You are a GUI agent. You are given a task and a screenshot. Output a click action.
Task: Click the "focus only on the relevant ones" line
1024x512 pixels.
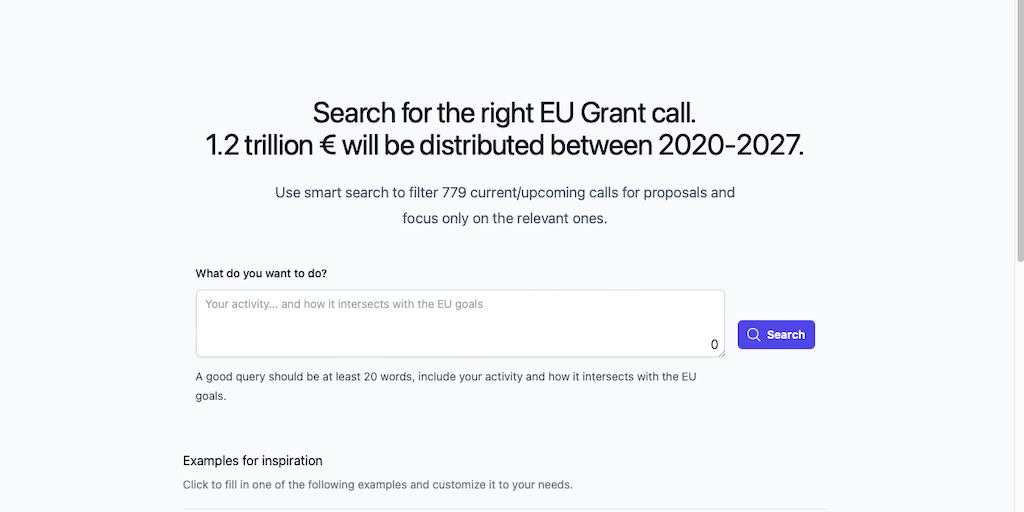(504, 218)
